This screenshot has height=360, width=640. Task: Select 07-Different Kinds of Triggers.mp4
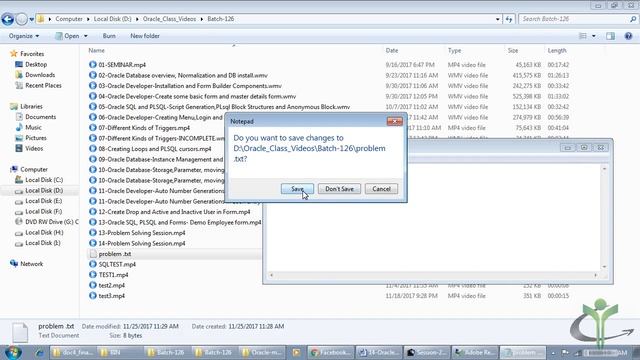(x=144, y=128)
